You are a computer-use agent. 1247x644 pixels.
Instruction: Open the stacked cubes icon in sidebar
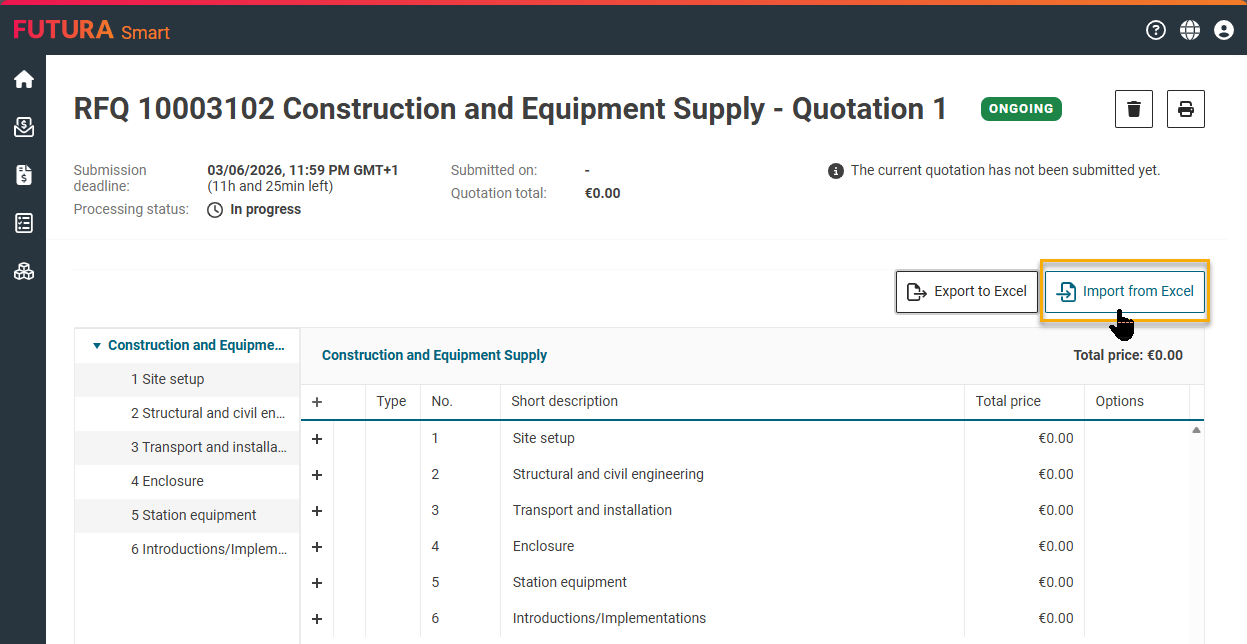pos(23,271)
